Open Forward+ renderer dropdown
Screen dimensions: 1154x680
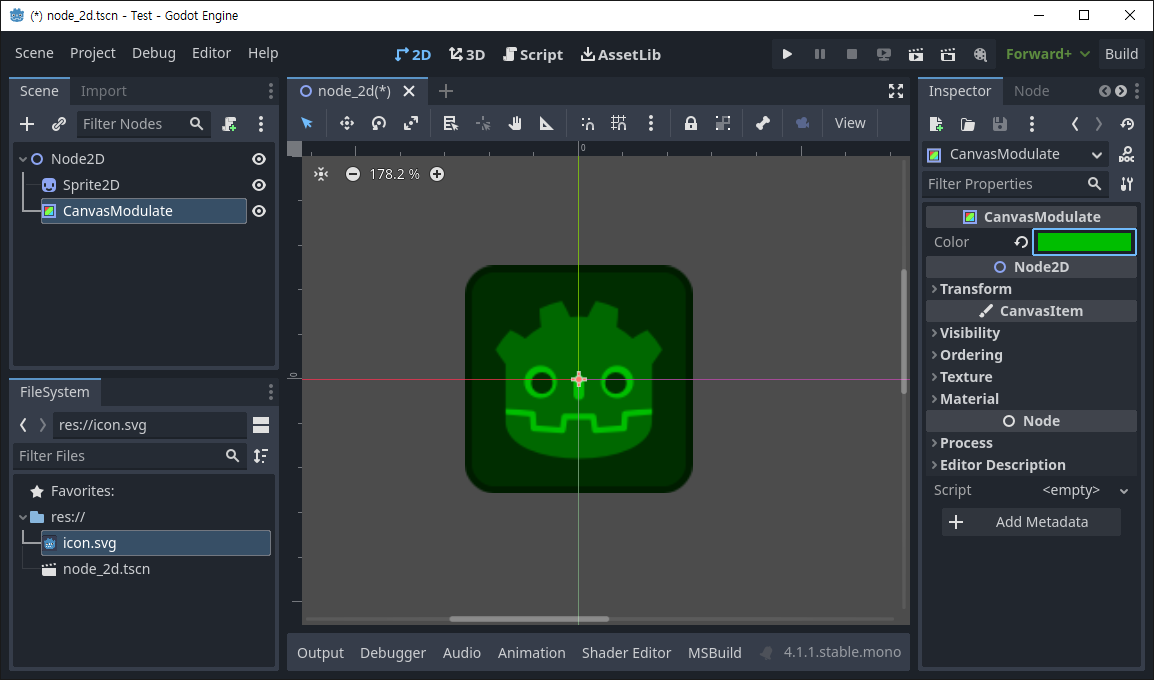tap(1047, 54)
